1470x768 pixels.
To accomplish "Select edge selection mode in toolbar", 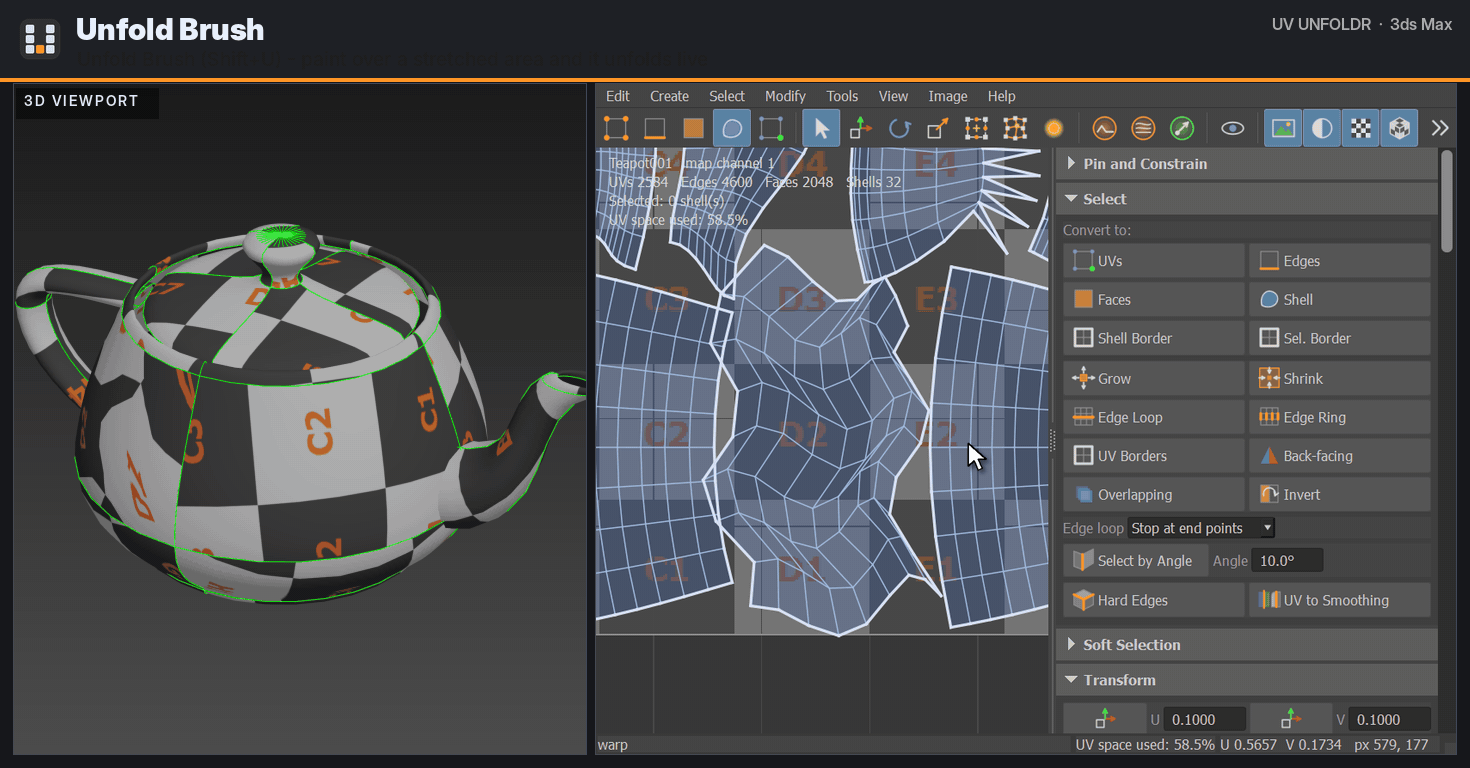I will [655, 128].
